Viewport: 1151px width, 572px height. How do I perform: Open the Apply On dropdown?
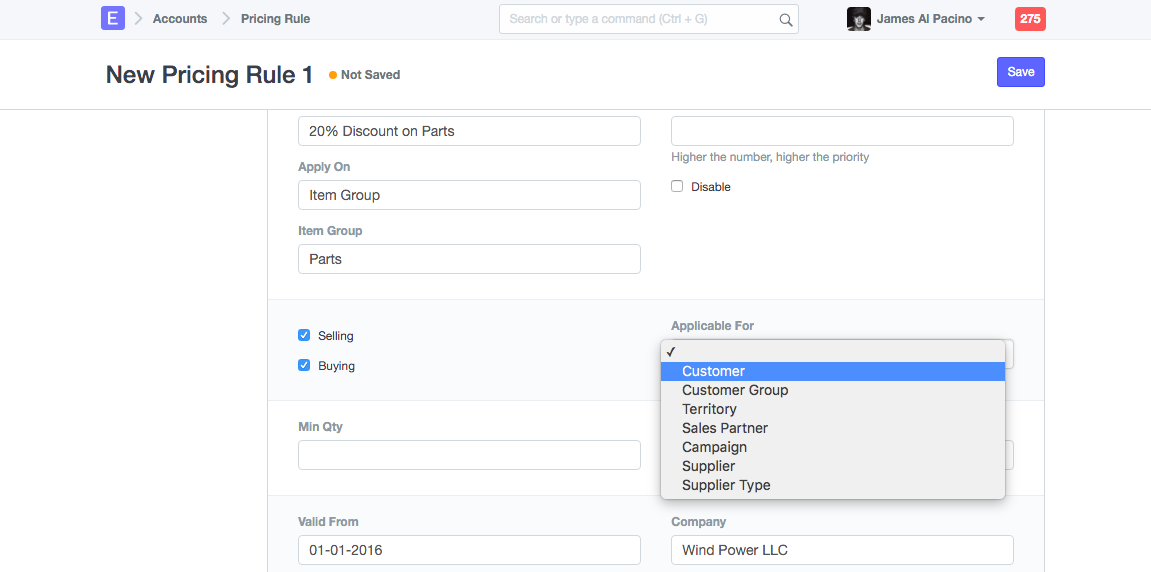pos(469,195)
